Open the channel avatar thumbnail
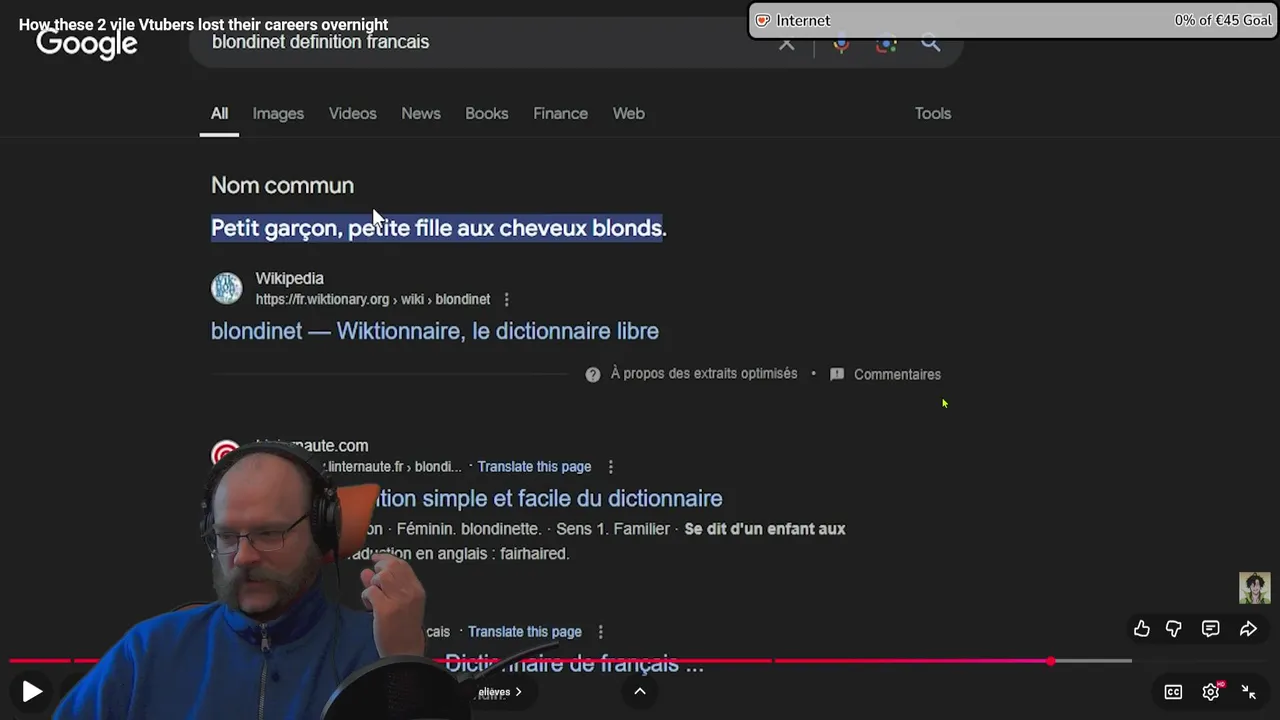The image size is (1280, 720). 1255,588
